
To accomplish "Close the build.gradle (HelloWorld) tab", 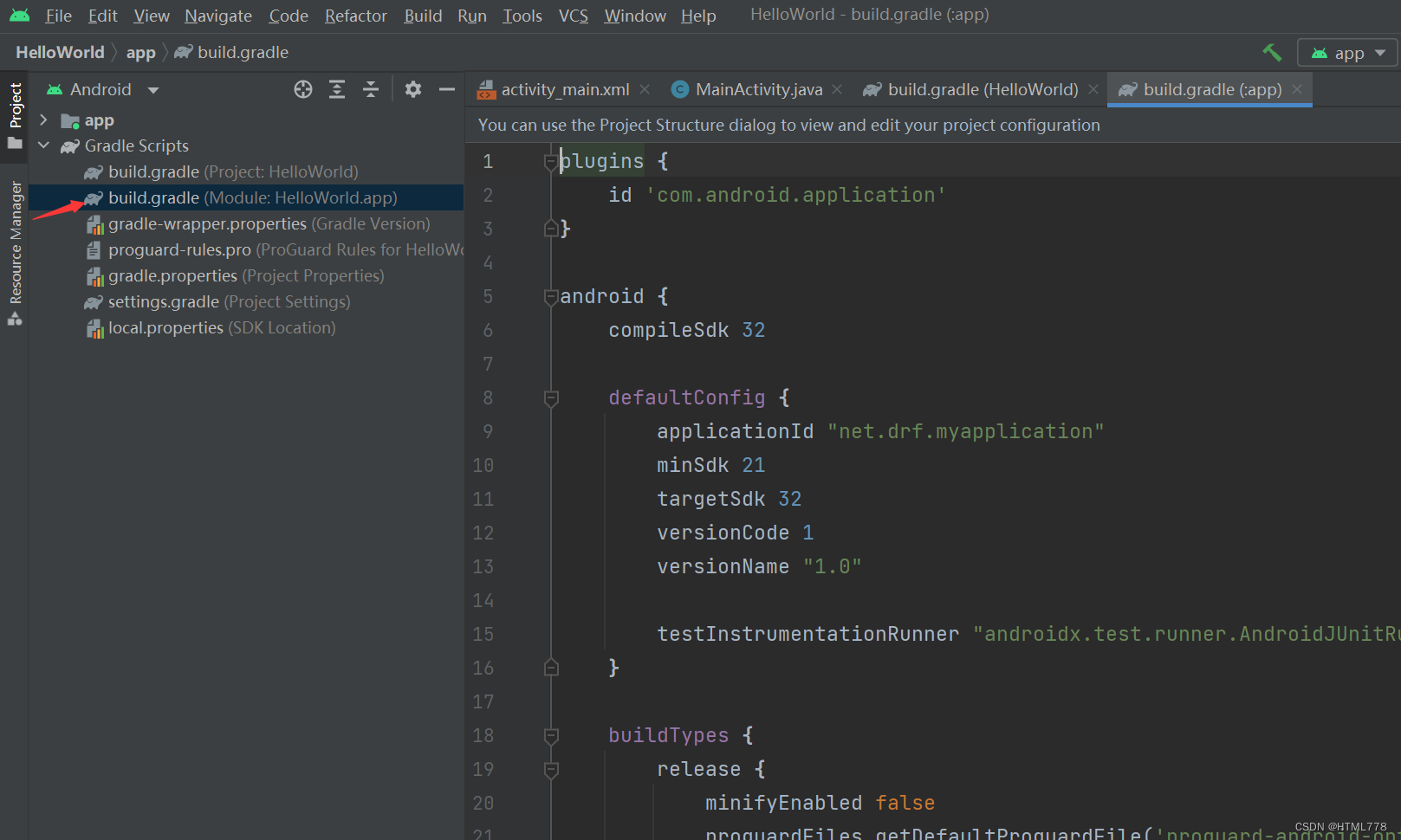I will pyautogui.click(x=1093, y=89).
